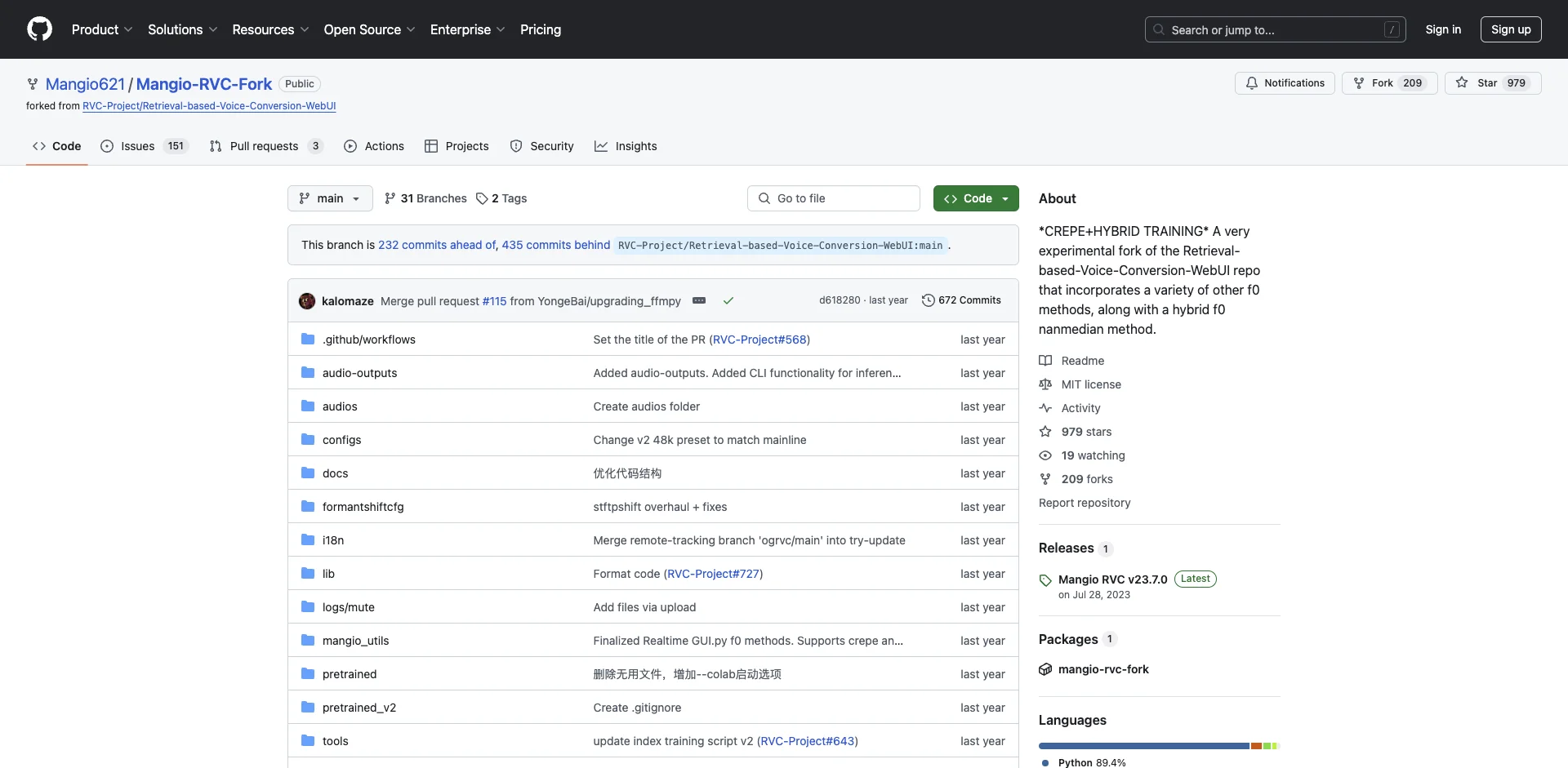Click the Go to file search field
The image size is (1568, 768).
(x=834, y=198)
